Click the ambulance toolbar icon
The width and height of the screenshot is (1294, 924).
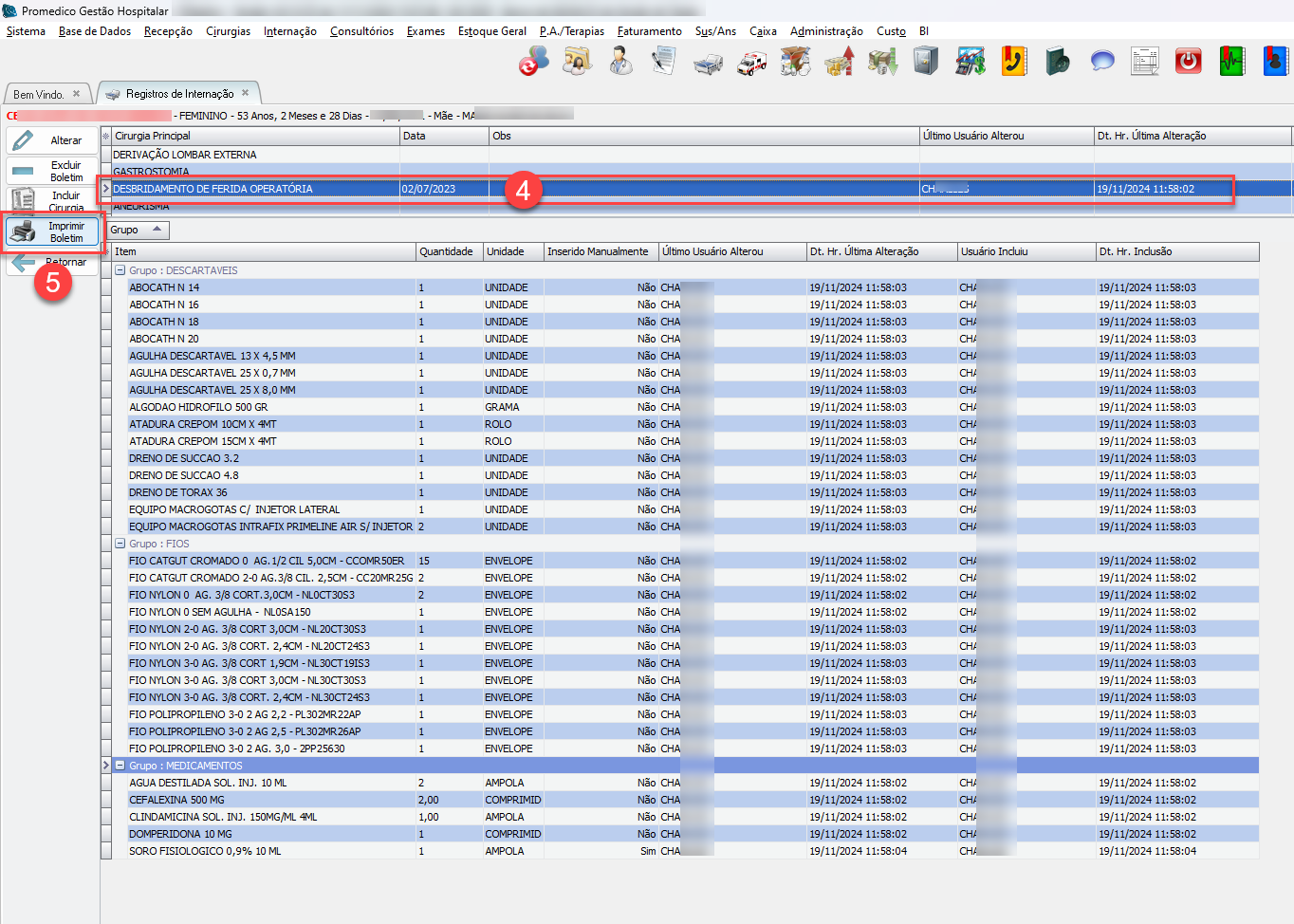[x=752, y=63]
